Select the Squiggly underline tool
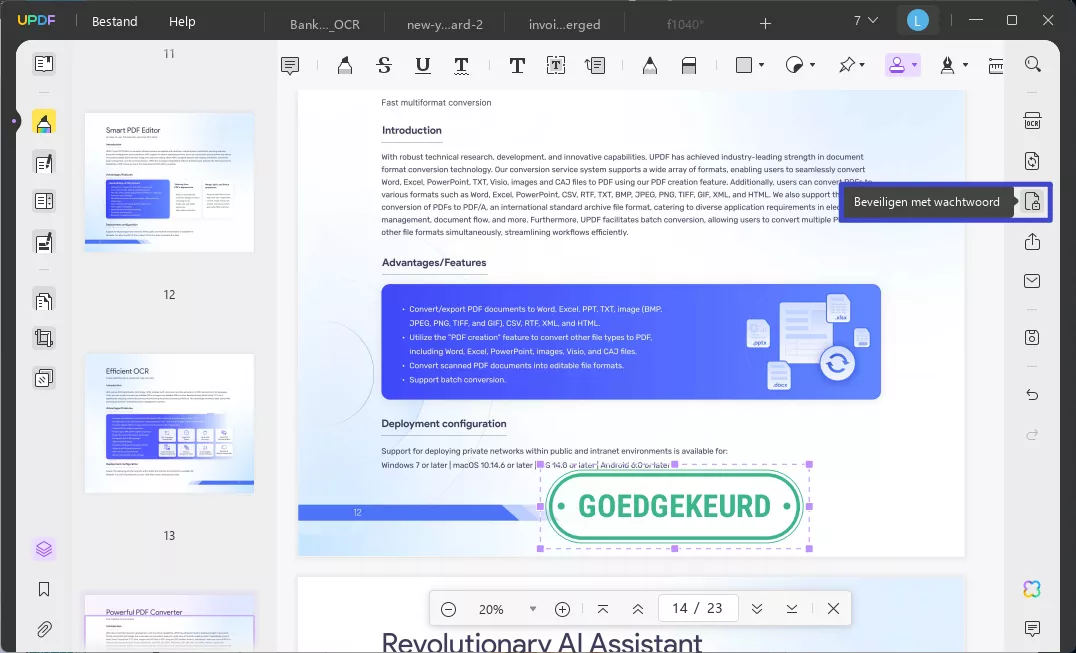1076x653 pixels. coord(461,65)
